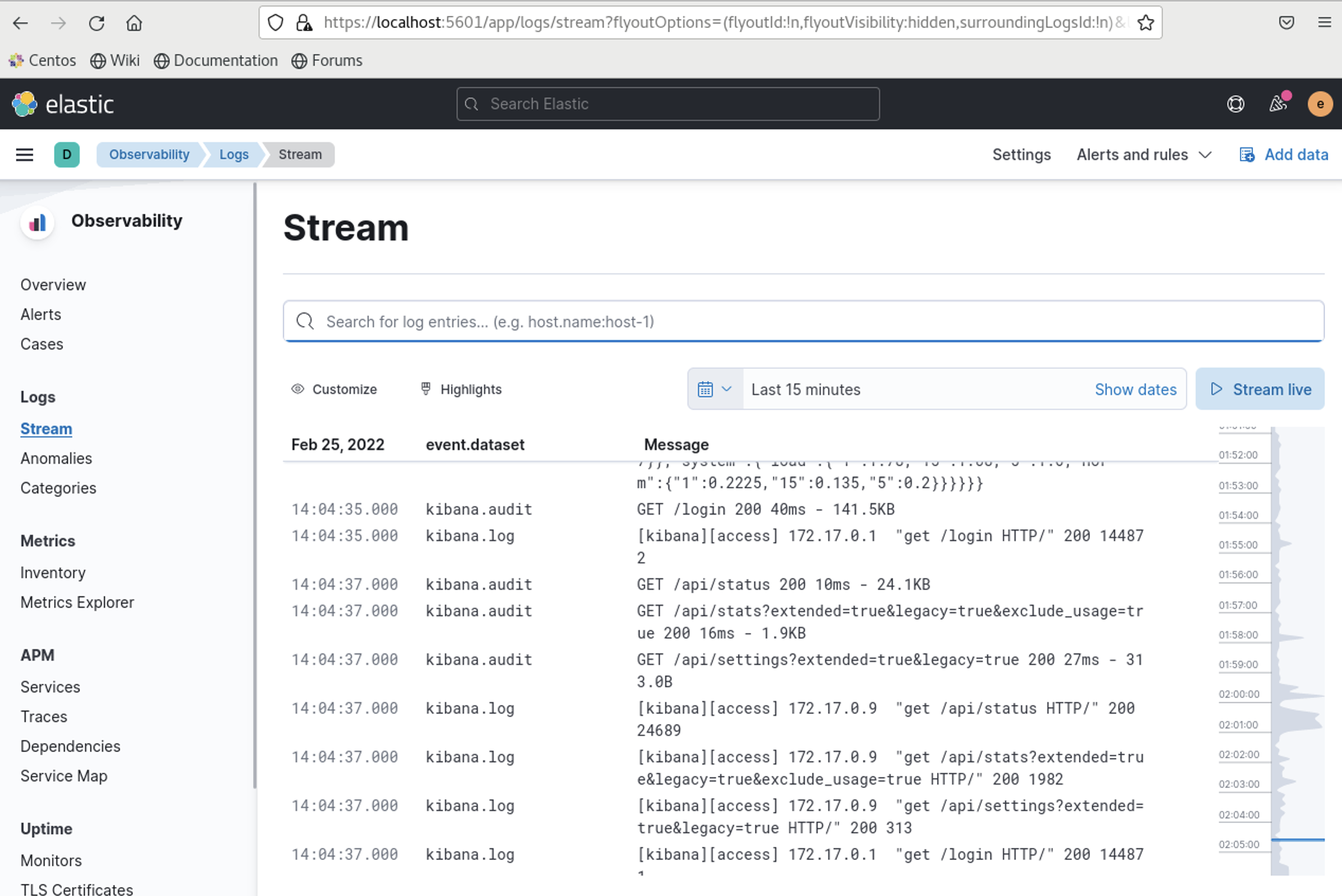This screenshot has width=1342, height=896.
Task: Open the user avatar menu
Action: click(x=1320, y=104)
